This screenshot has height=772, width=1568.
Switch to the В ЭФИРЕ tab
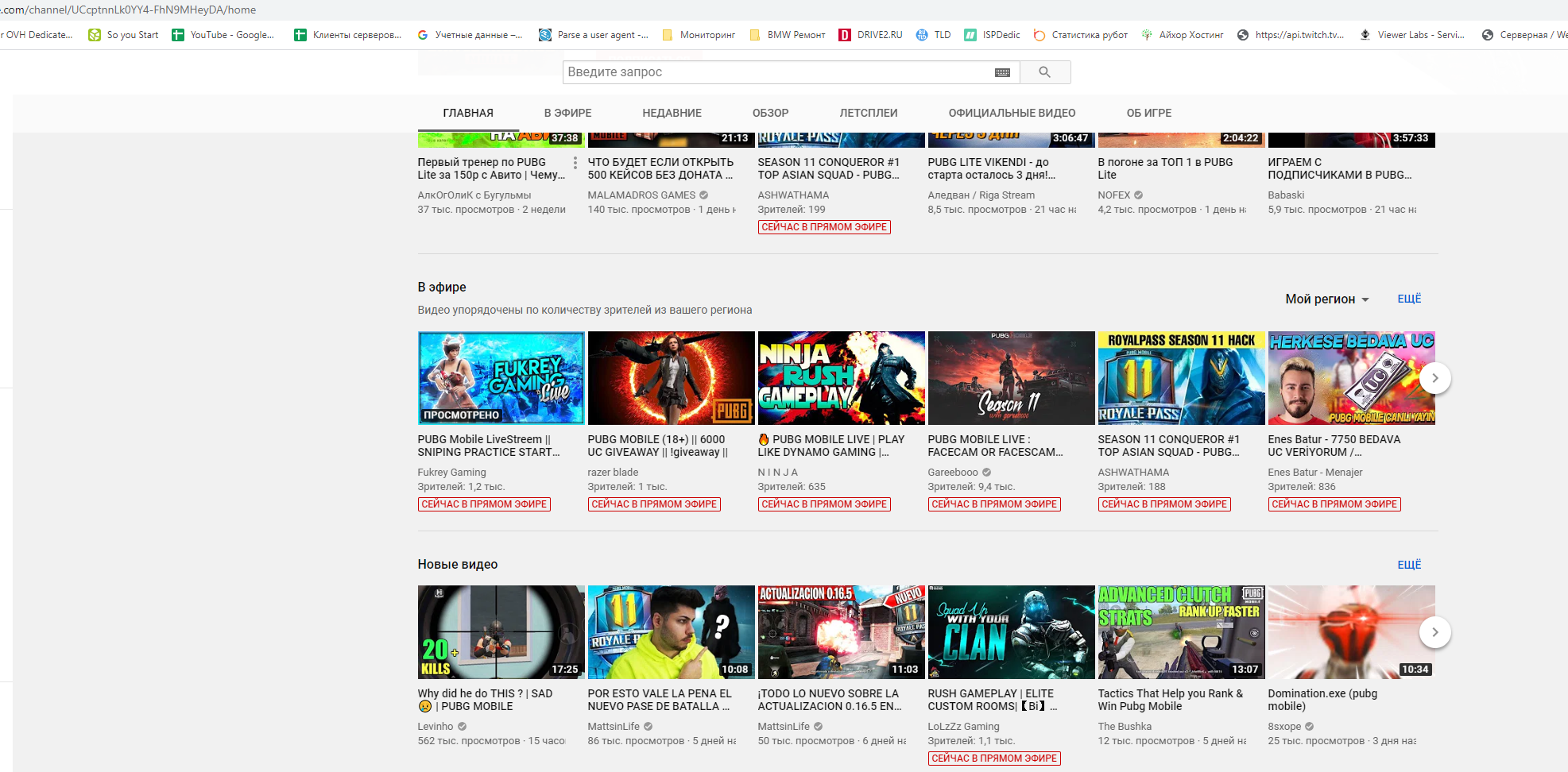(567, 113)
